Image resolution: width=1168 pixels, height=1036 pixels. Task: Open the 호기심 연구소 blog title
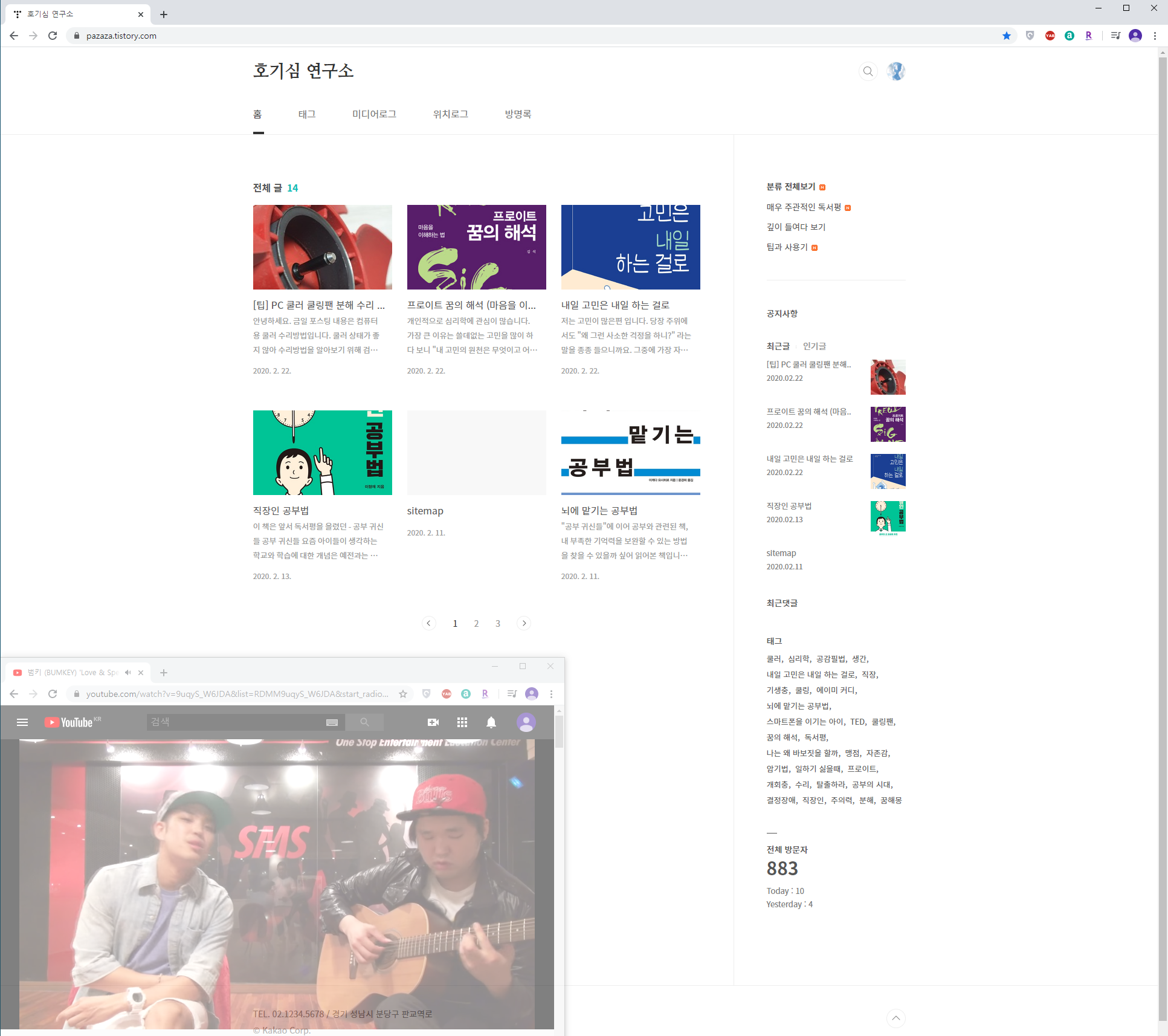303,71
